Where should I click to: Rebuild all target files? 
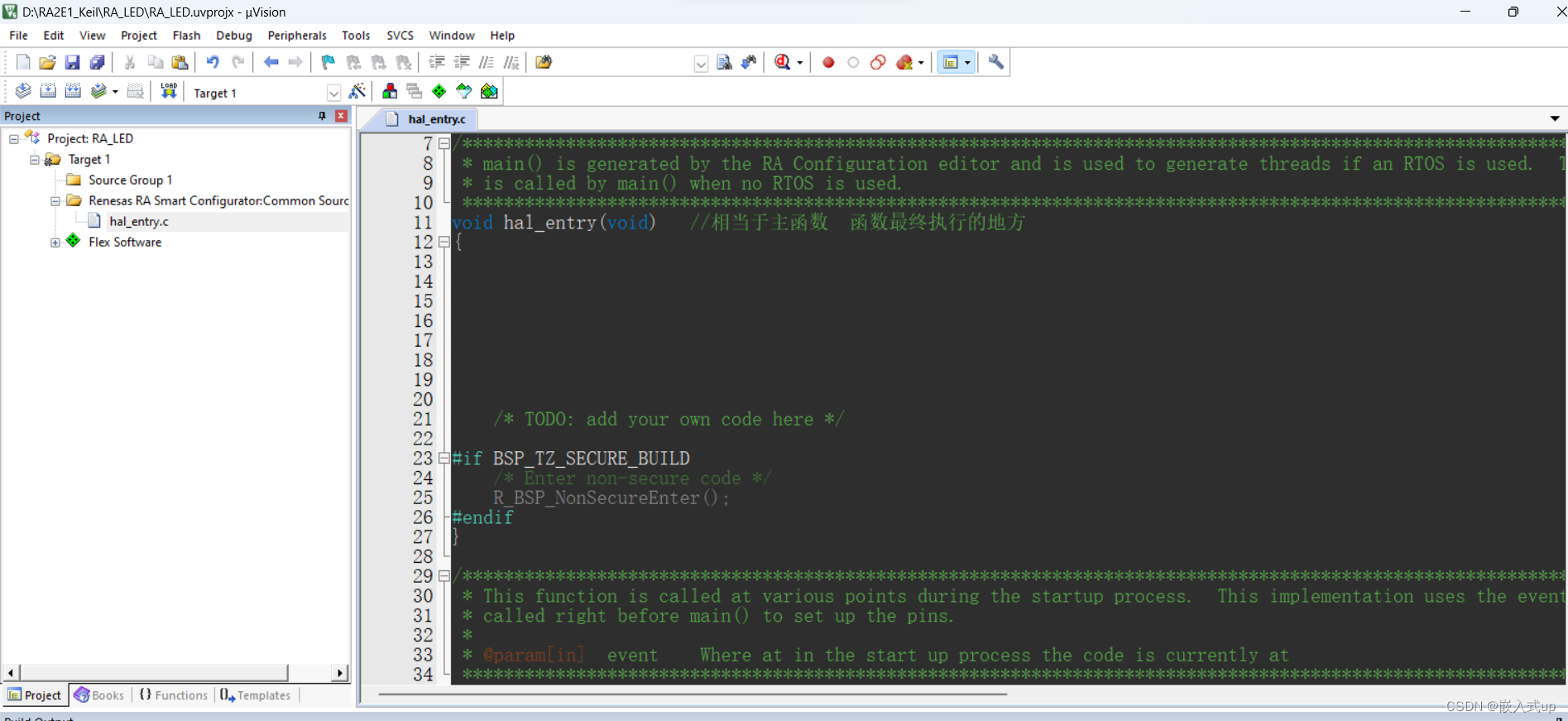click(x=73, y=91)
